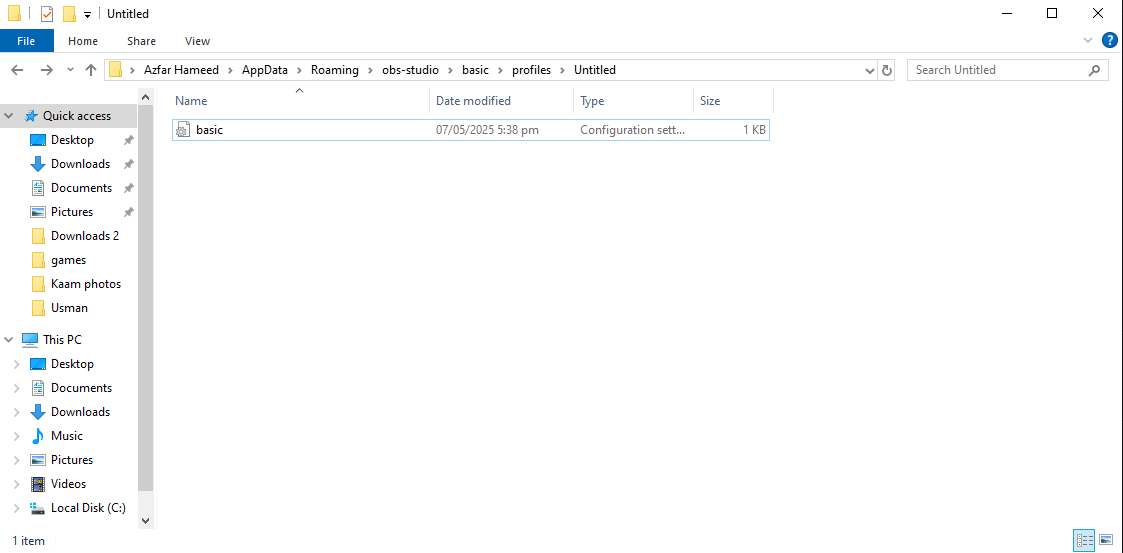Viewport: 1123px width, 553px height.
Task: Click Azfar Hameed in the address path
Action: [x=180, y=70]
